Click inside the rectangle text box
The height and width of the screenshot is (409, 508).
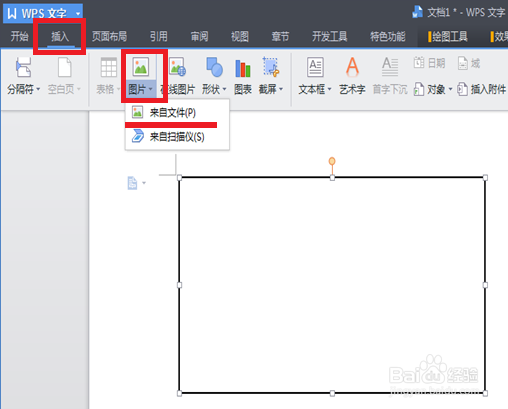[332, 285]
